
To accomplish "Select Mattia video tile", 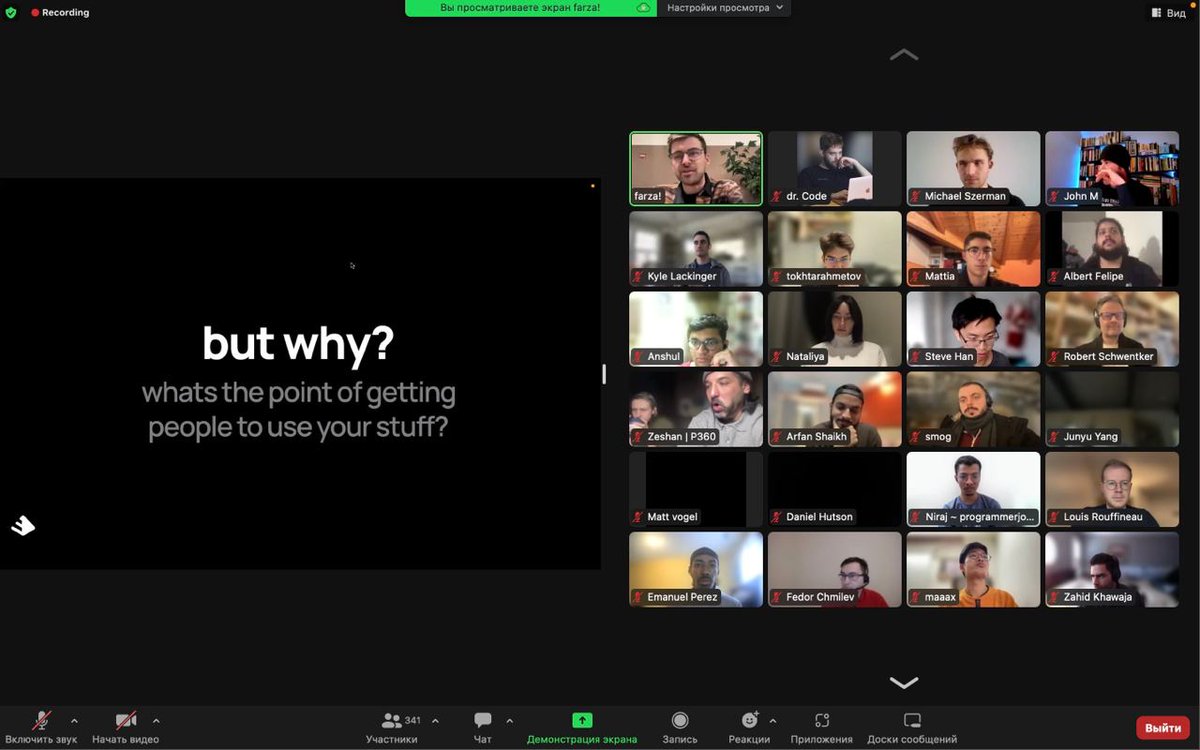I will tap(973, 249).
